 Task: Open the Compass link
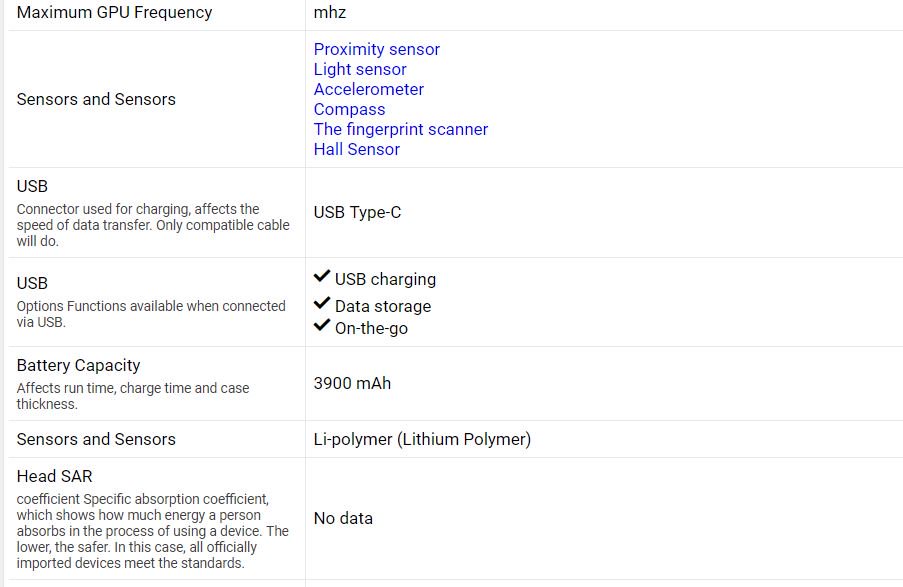(349, 109)
